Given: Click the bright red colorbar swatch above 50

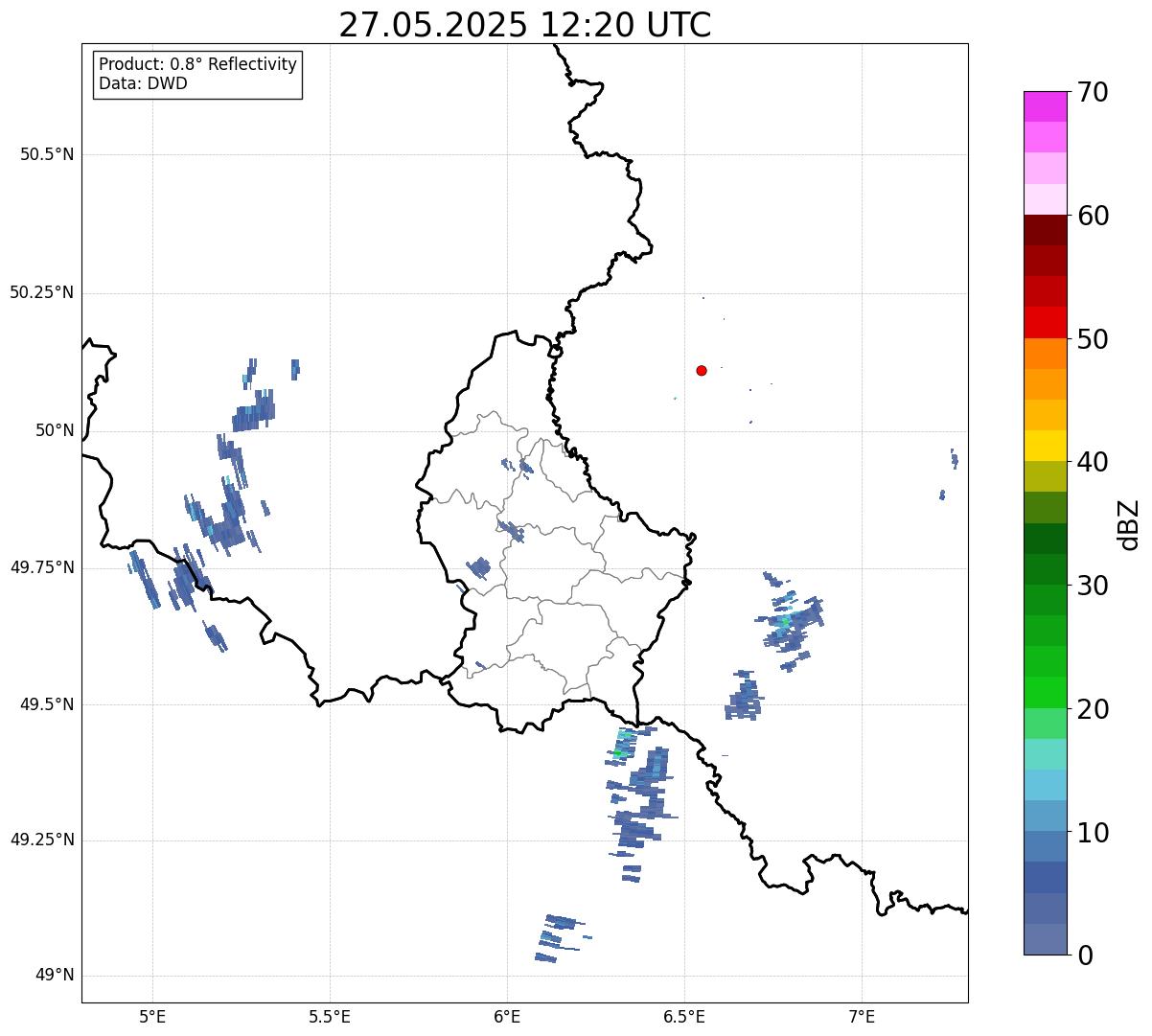Looking at the screenshot, I should pos(1045,323).
